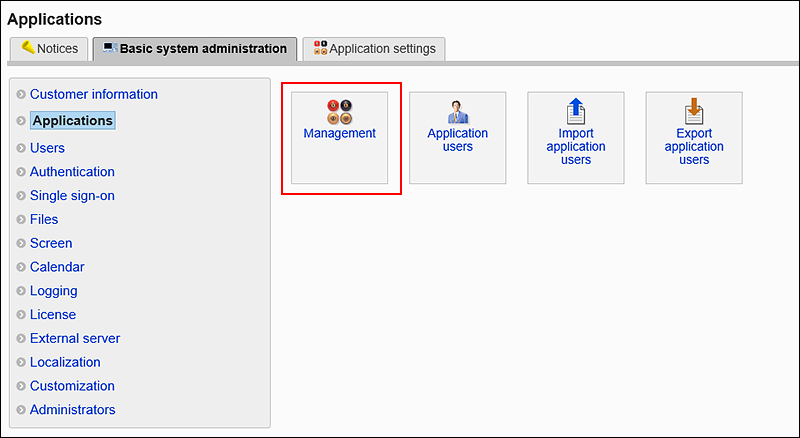800x438 pixels.
Task: Open the Application settings tab
Action: tap(374, 49)
